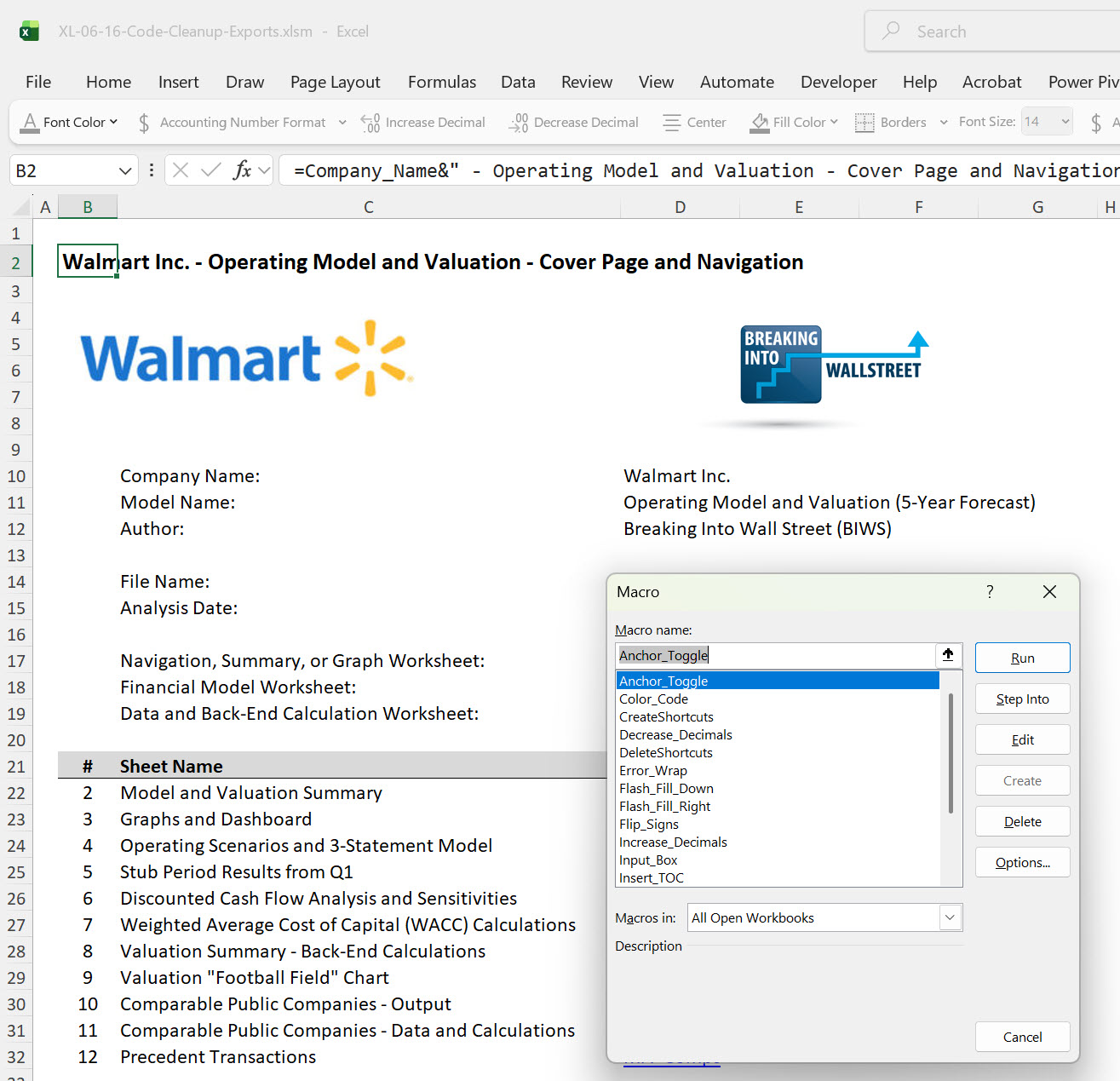1120x1081 pixels.
Task: Open the Font Size dropdown box
Action: 1047,122
